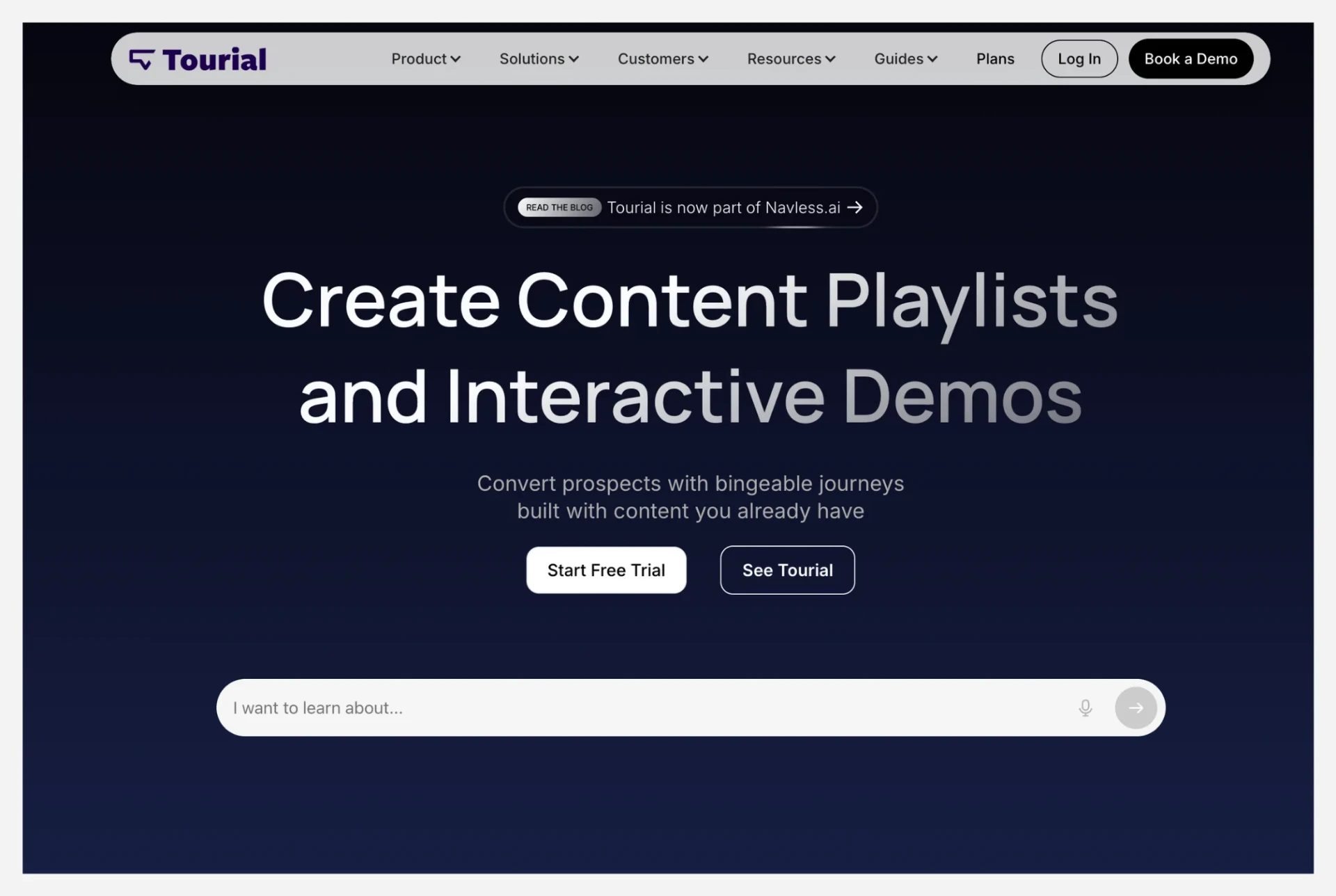Submit search with the arrow button
The width and height of the screenshot is (1336, 896).
(1136, 707)
